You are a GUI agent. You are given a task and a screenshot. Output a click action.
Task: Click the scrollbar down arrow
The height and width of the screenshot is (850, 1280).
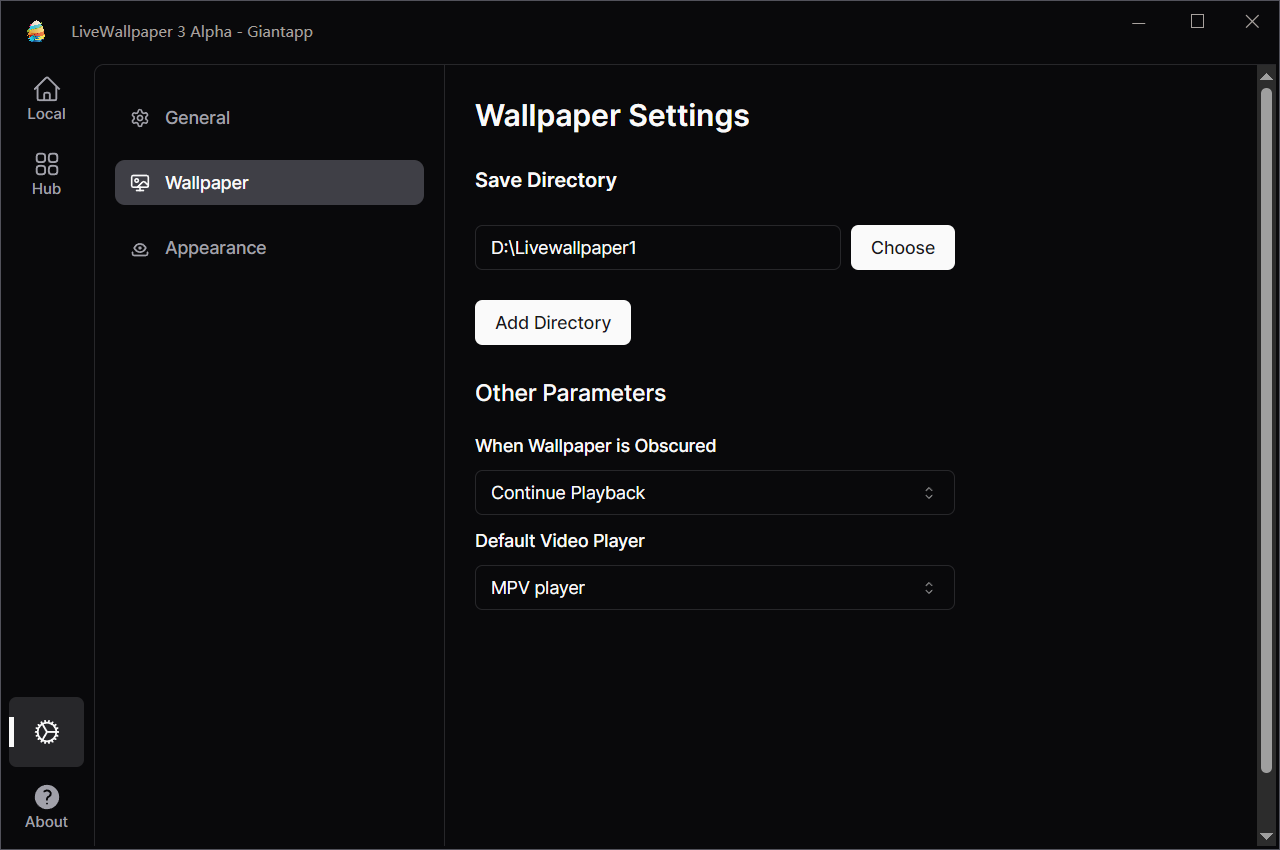point(1266,836)
